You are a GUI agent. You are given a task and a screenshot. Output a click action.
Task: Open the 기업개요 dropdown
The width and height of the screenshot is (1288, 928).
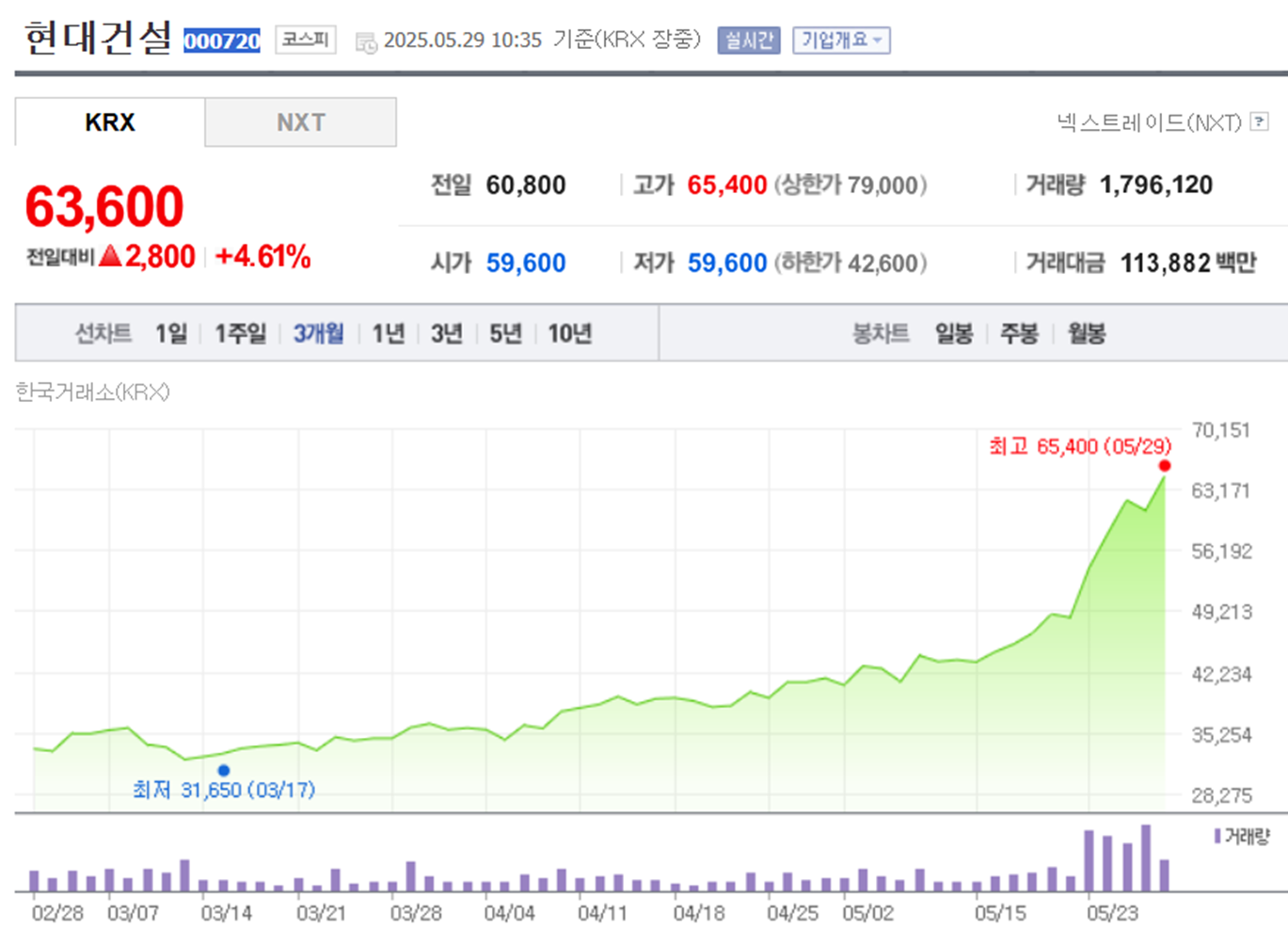pos(841,40)
